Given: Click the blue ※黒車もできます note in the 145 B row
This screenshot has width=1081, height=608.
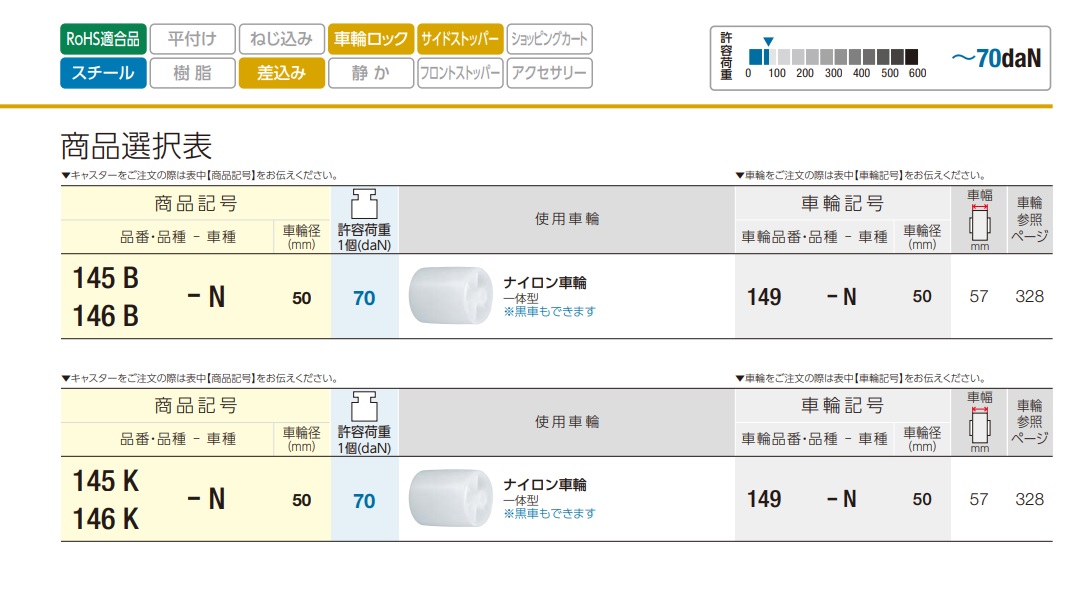Looking at the screenshot, I should [x=549, y=311].
